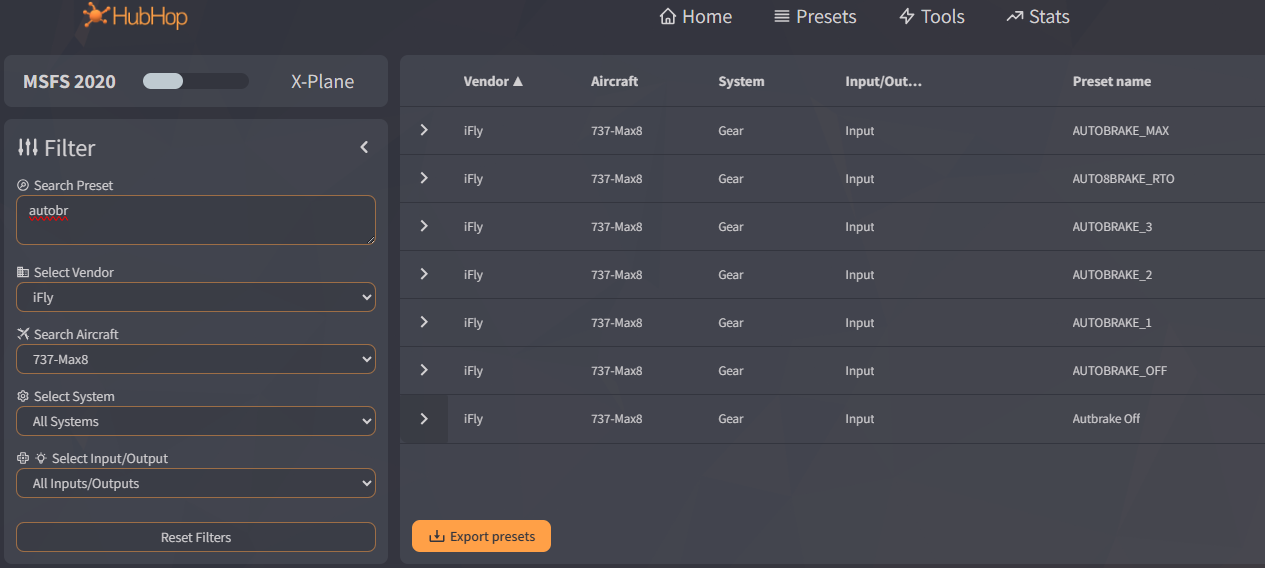This screenshot has height=568, width=1265.
Task: Click into the Search Preset text field
Action: click(196, 220)
